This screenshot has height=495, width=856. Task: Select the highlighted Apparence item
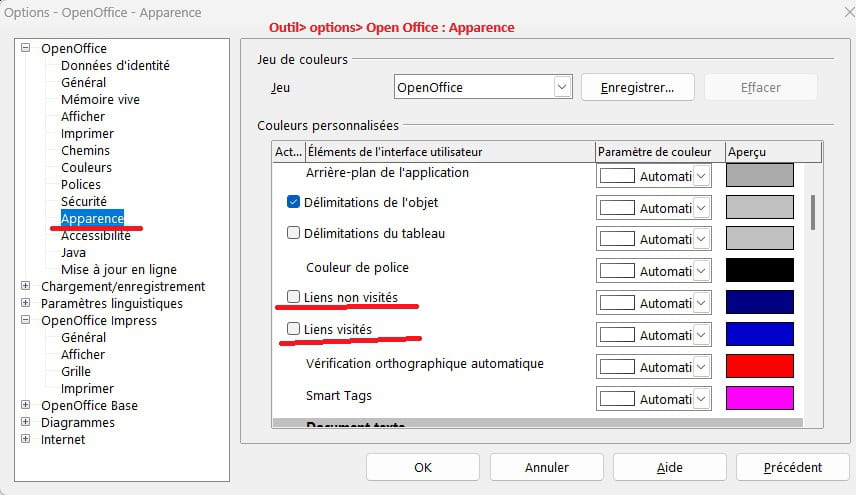(92, 218)
